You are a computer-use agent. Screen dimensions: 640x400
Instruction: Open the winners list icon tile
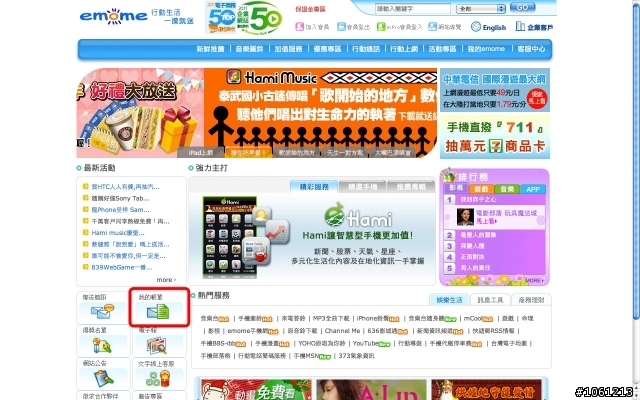102,346
